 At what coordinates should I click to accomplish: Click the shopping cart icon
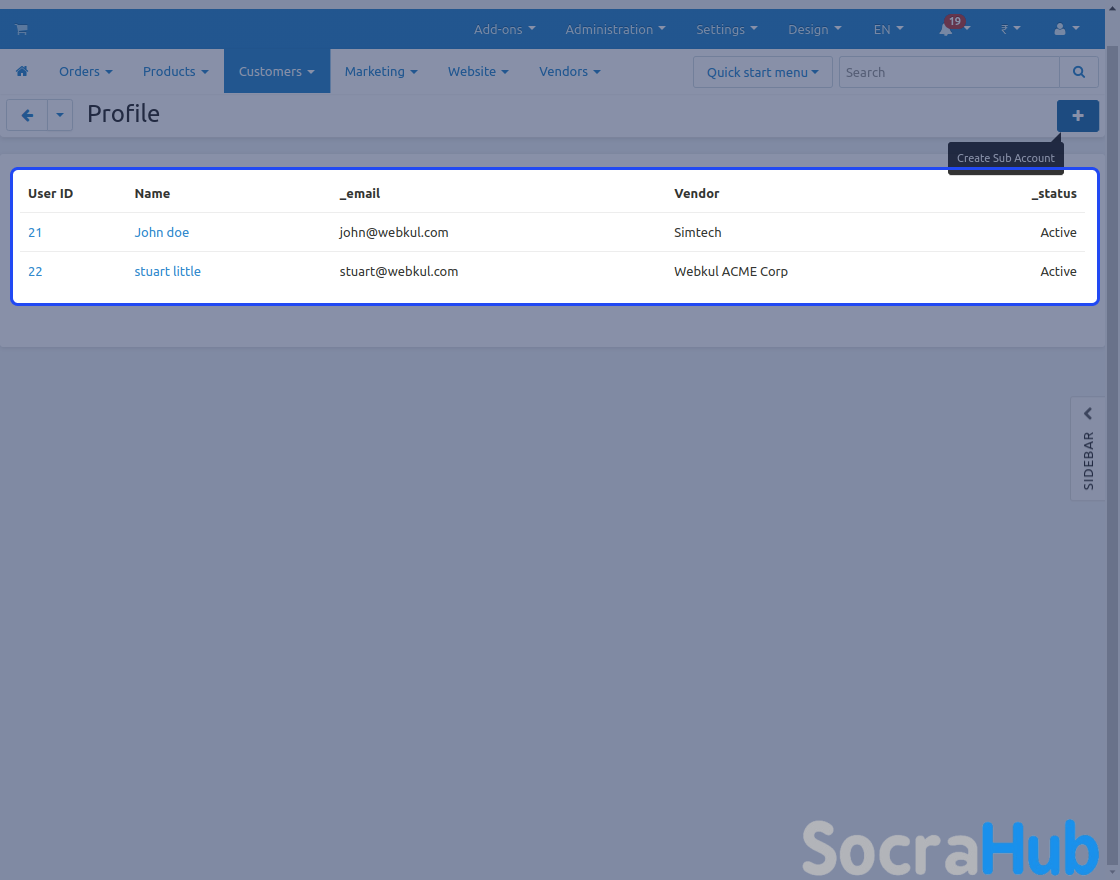tap(21, 30)
